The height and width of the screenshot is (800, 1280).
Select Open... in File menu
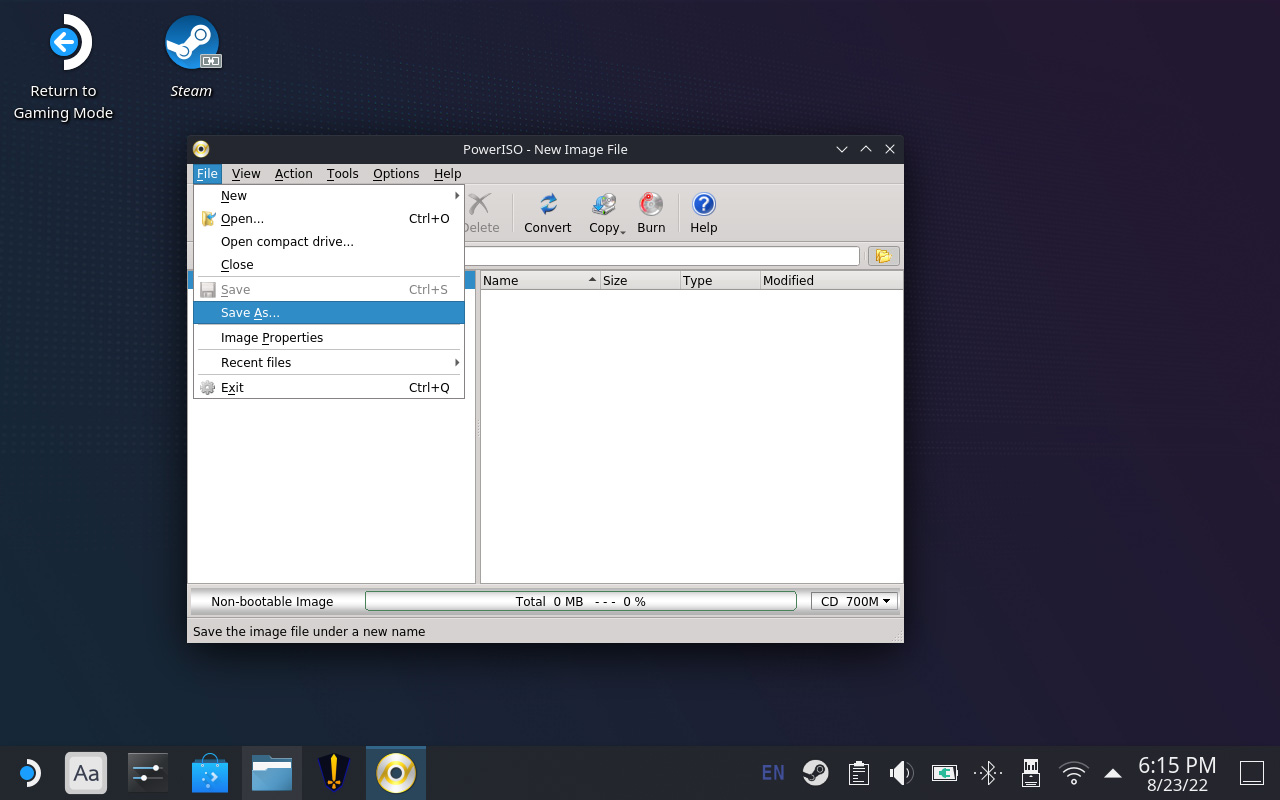[329, 219]
